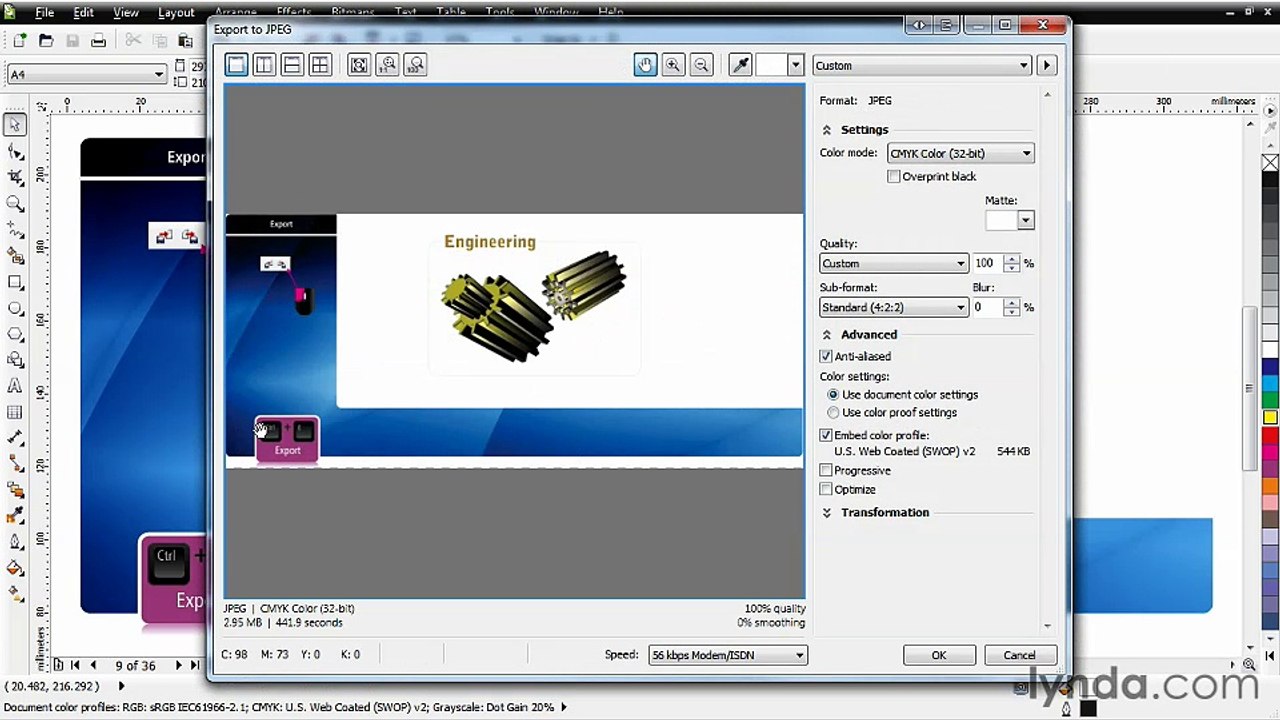Switch to two horizontal previews layout

point(292,65)
